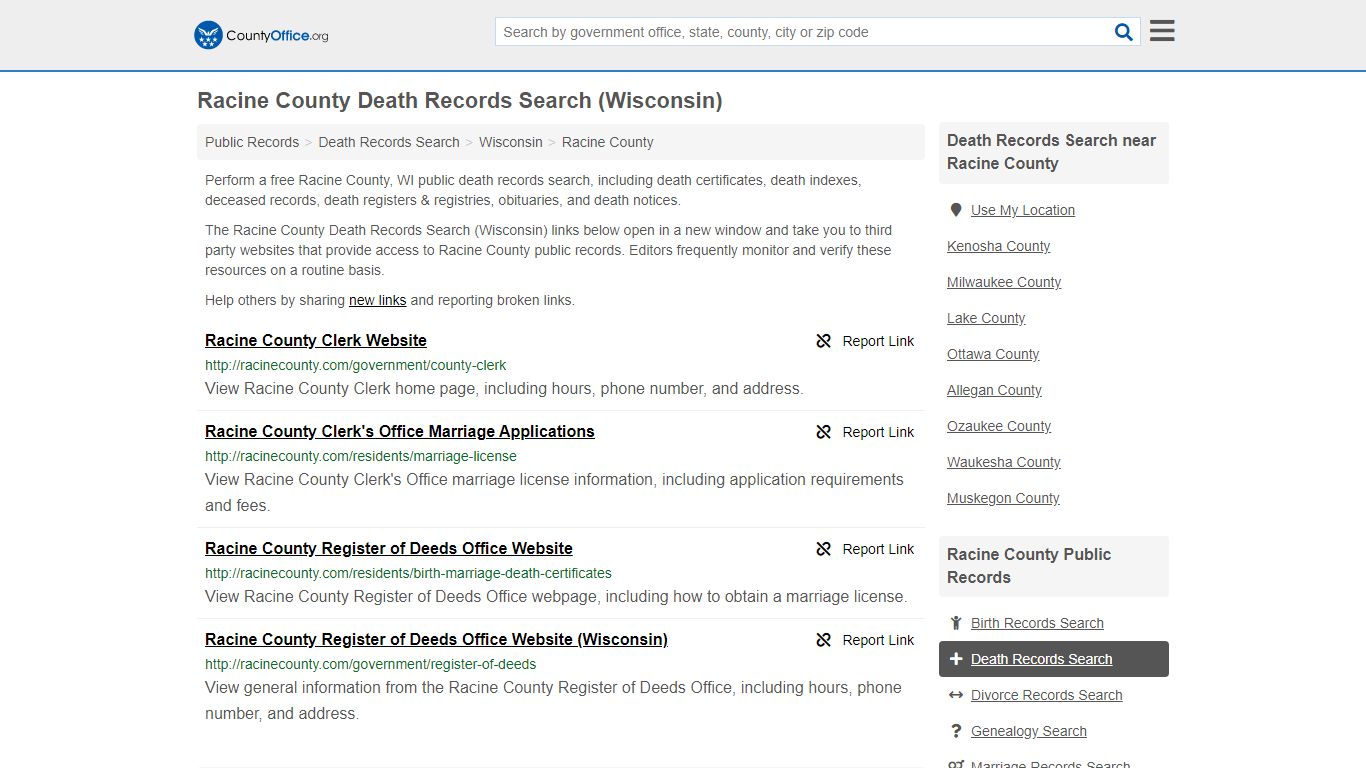Click the CountyOffice.org logo
The height and width of the screenshot is (768, 1366).
click(x=261, y=35)
